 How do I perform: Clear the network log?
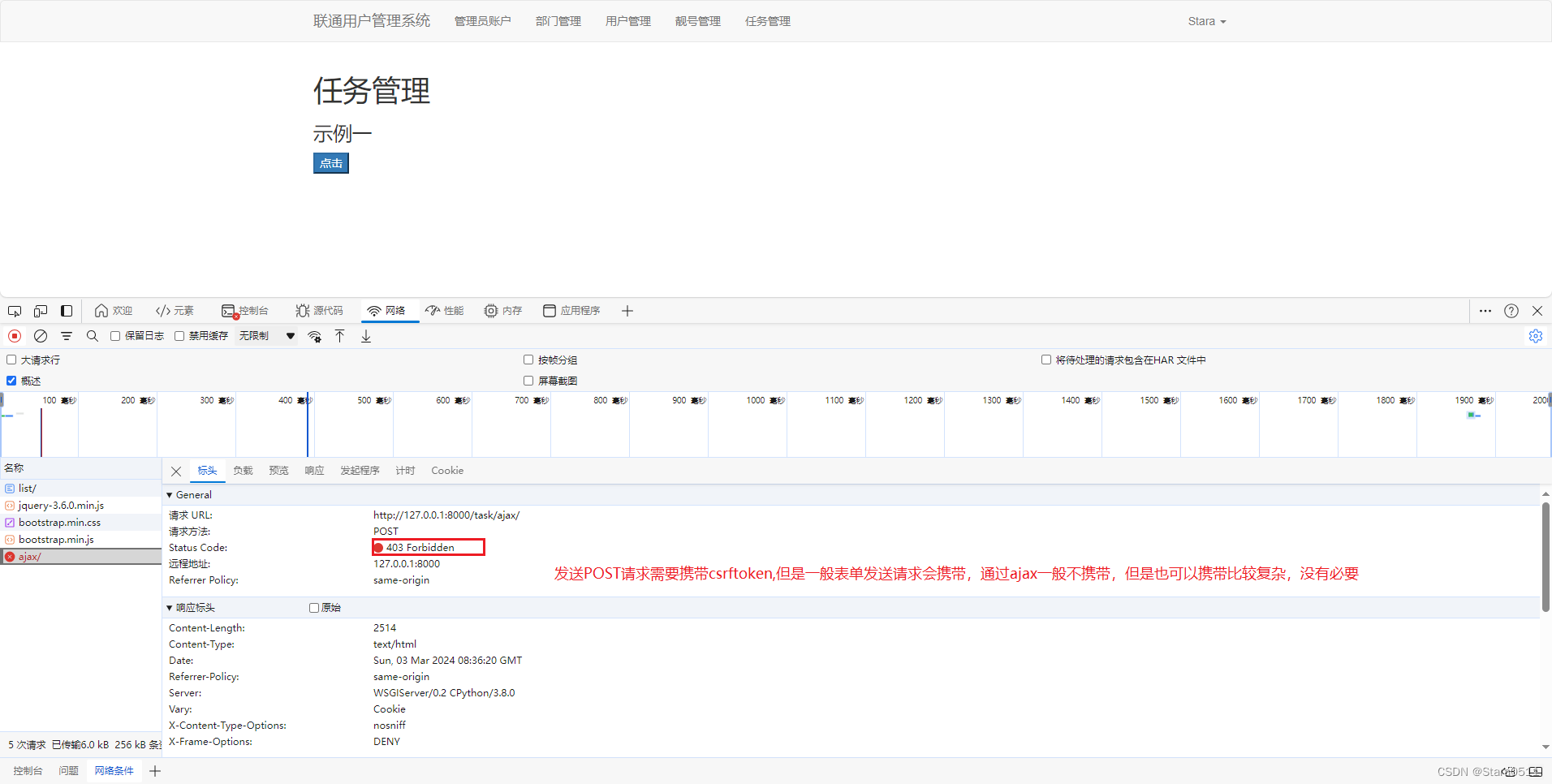point(41,336)
